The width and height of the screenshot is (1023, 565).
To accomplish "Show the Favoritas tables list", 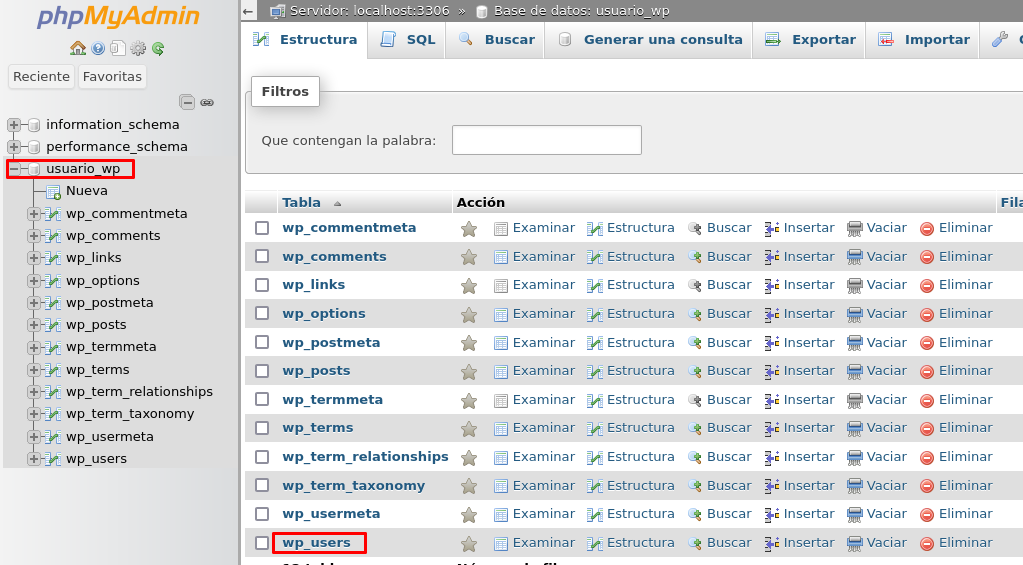I will pyautogui.click(x=112, y=76).
